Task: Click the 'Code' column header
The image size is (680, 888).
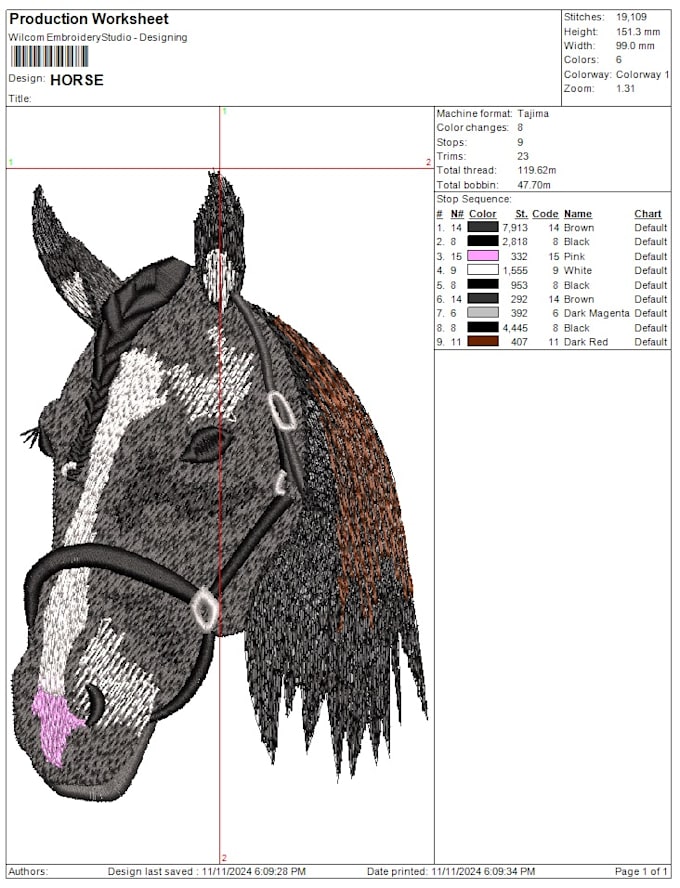Action: point(545,214)
